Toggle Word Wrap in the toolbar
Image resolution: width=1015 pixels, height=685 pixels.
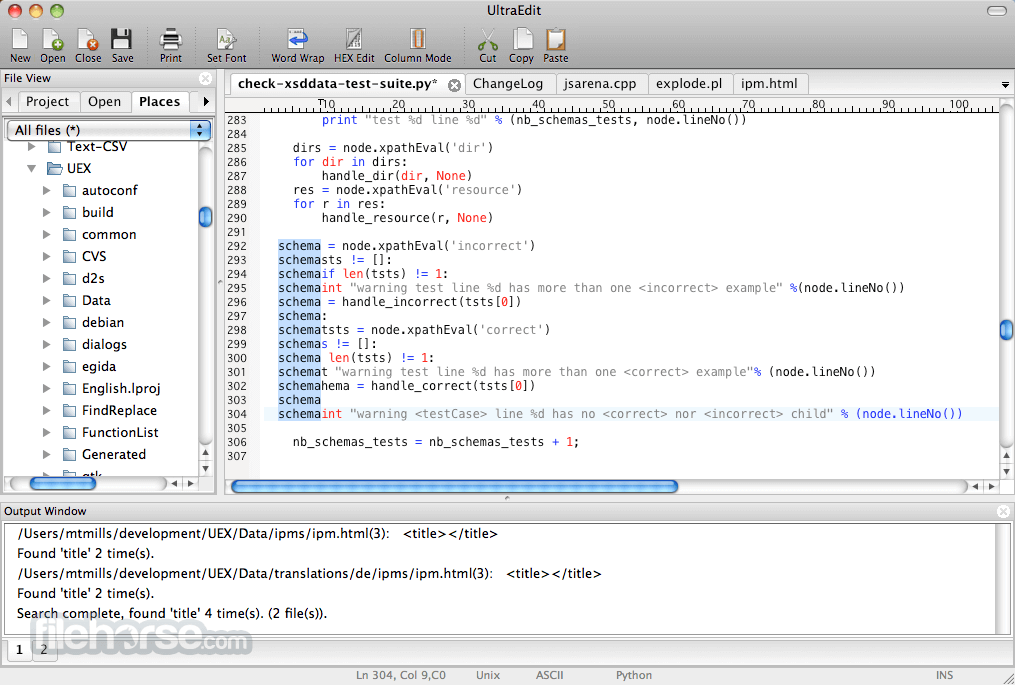click(x=298, y=45)
